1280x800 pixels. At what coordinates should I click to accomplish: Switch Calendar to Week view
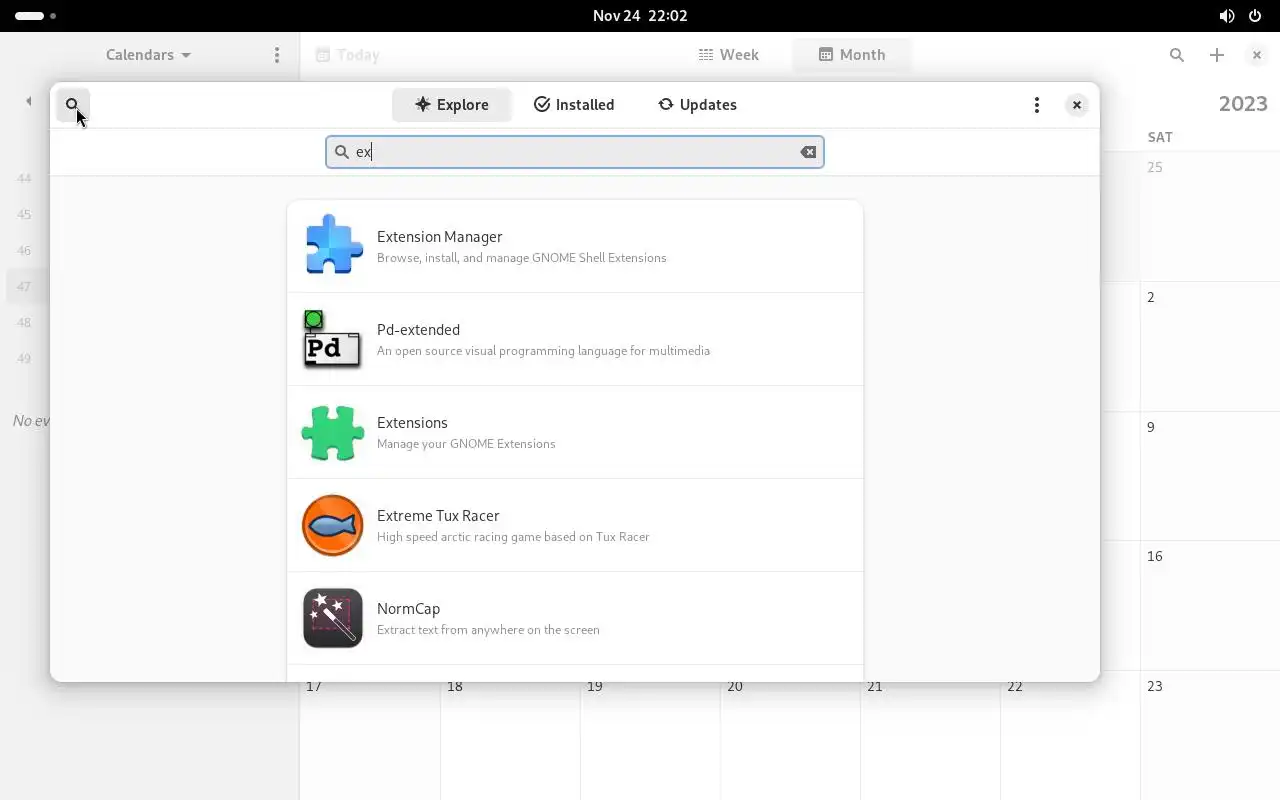point(728,55)
